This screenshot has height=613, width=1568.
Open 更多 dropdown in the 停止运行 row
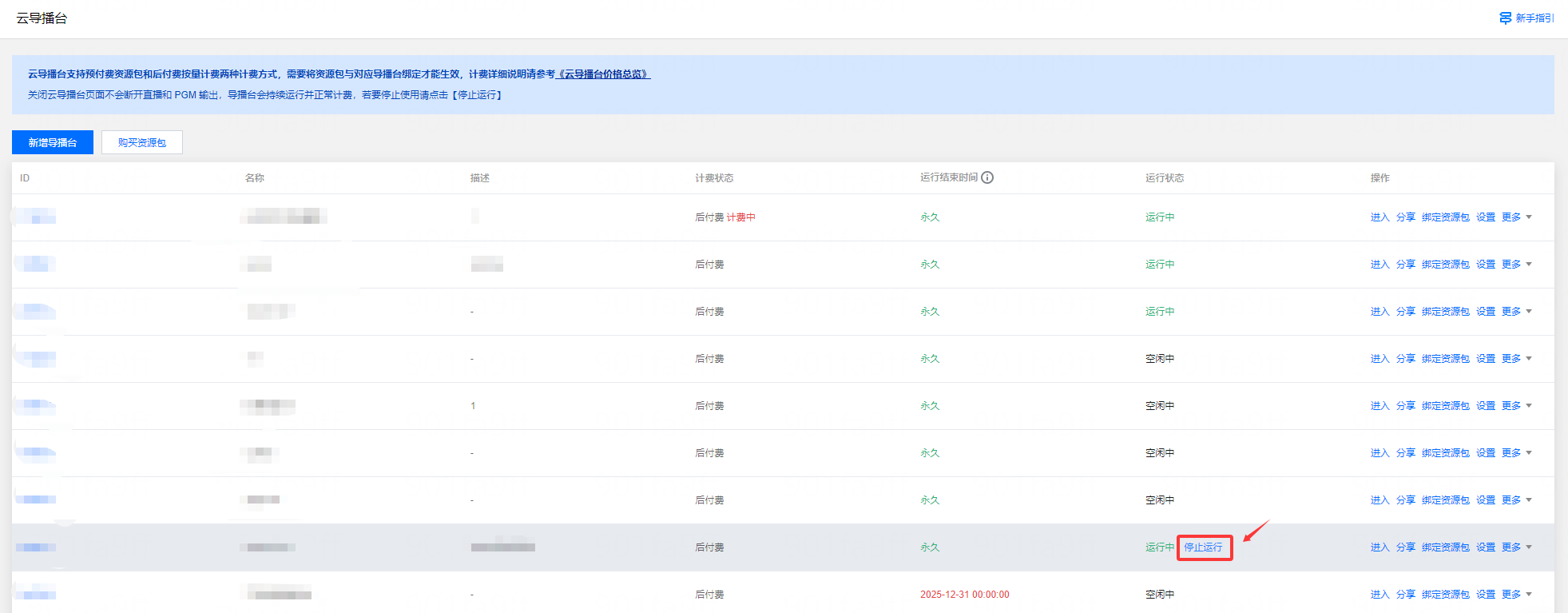(1515, 547)
